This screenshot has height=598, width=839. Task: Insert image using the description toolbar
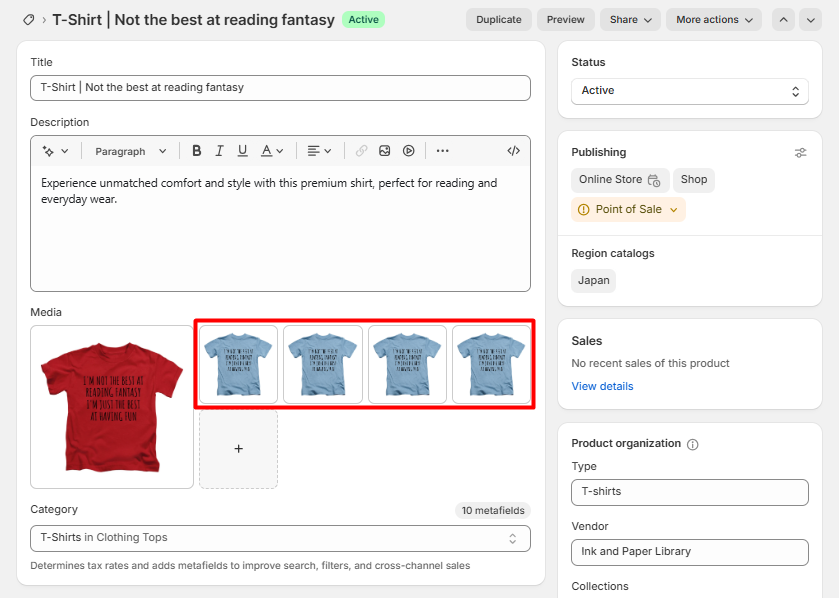pyautogui.click(x=385, y=151)
